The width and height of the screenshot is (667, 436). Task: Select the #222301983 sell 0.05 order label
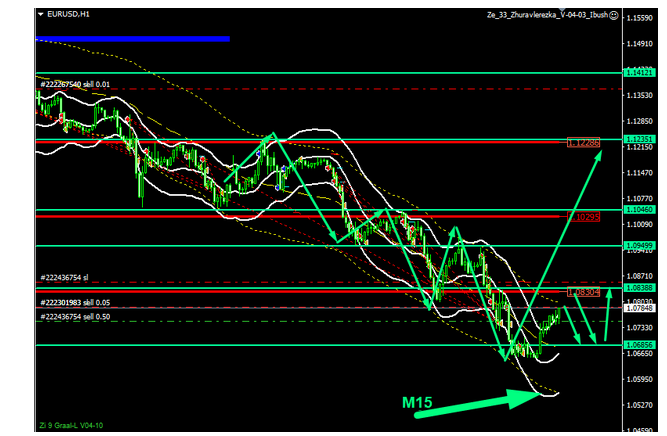[75, 301]
